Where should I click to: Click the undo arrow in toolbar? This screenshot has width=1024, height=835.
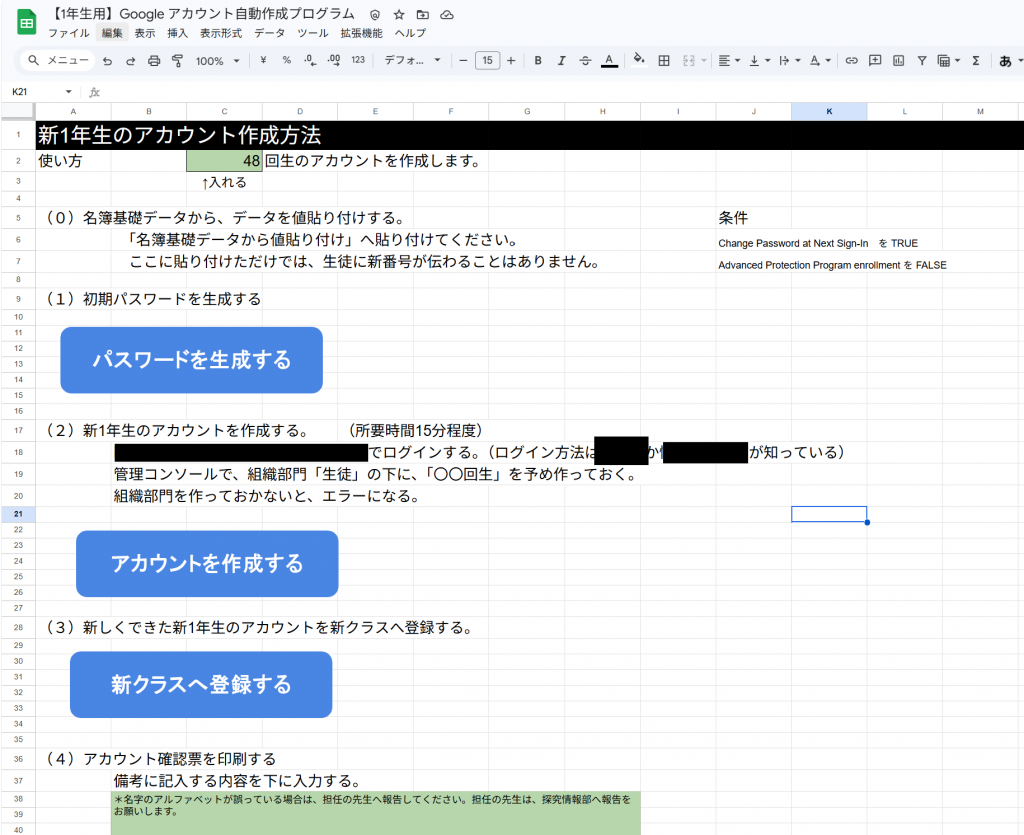tap(107, 61)
